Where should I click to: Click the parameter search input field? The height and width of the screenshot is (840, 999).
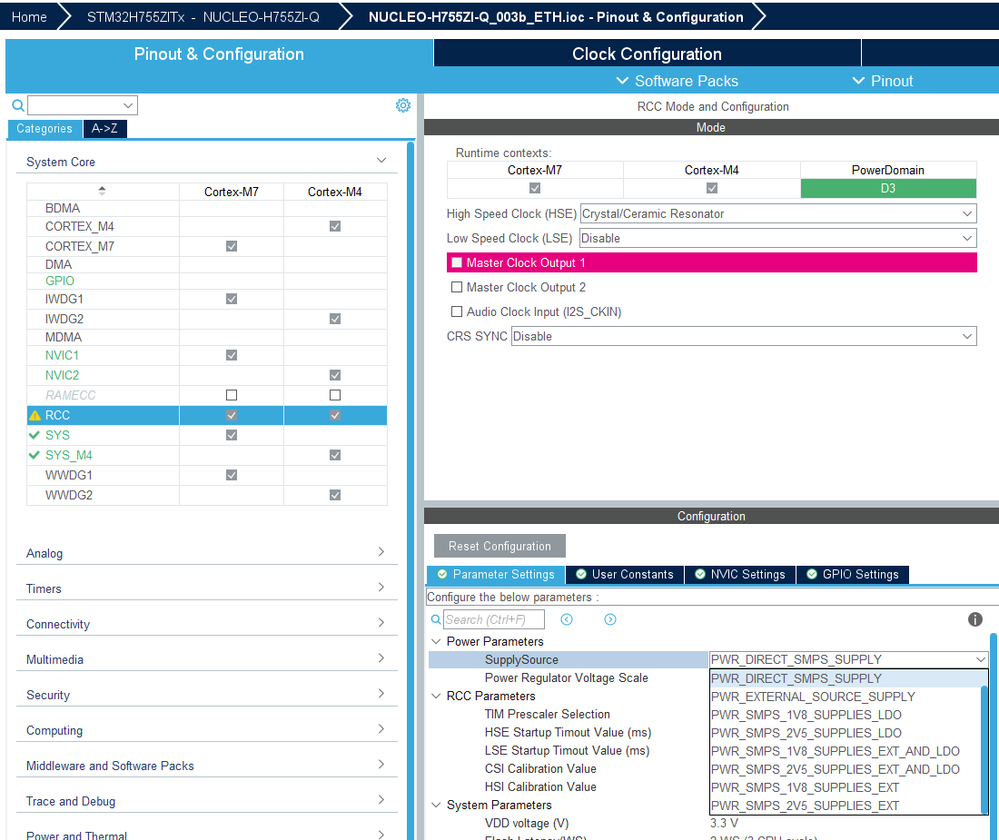[x=494, y=619]
